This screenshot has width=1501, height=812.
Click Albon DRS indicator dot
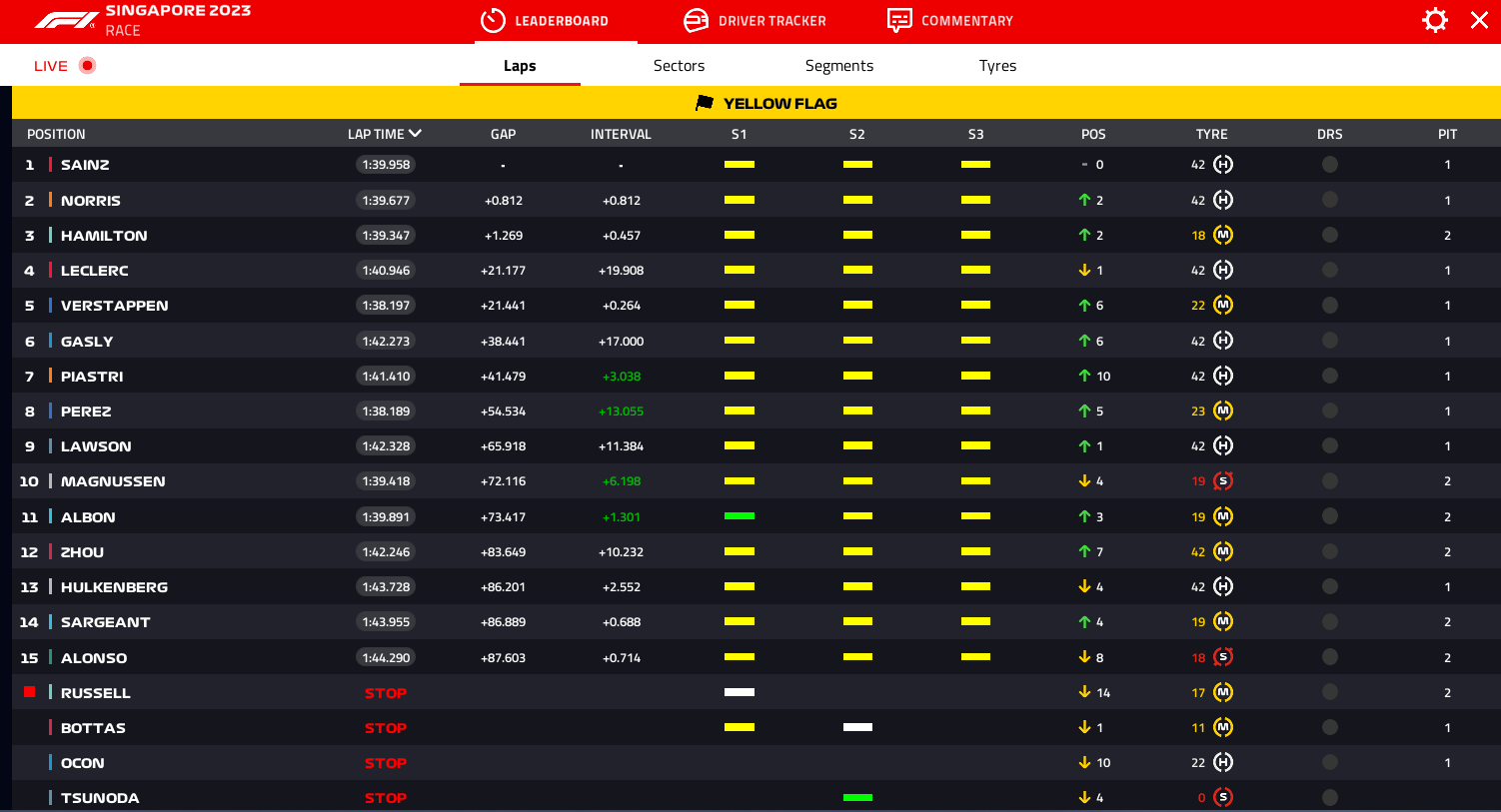click(1330, 516)
